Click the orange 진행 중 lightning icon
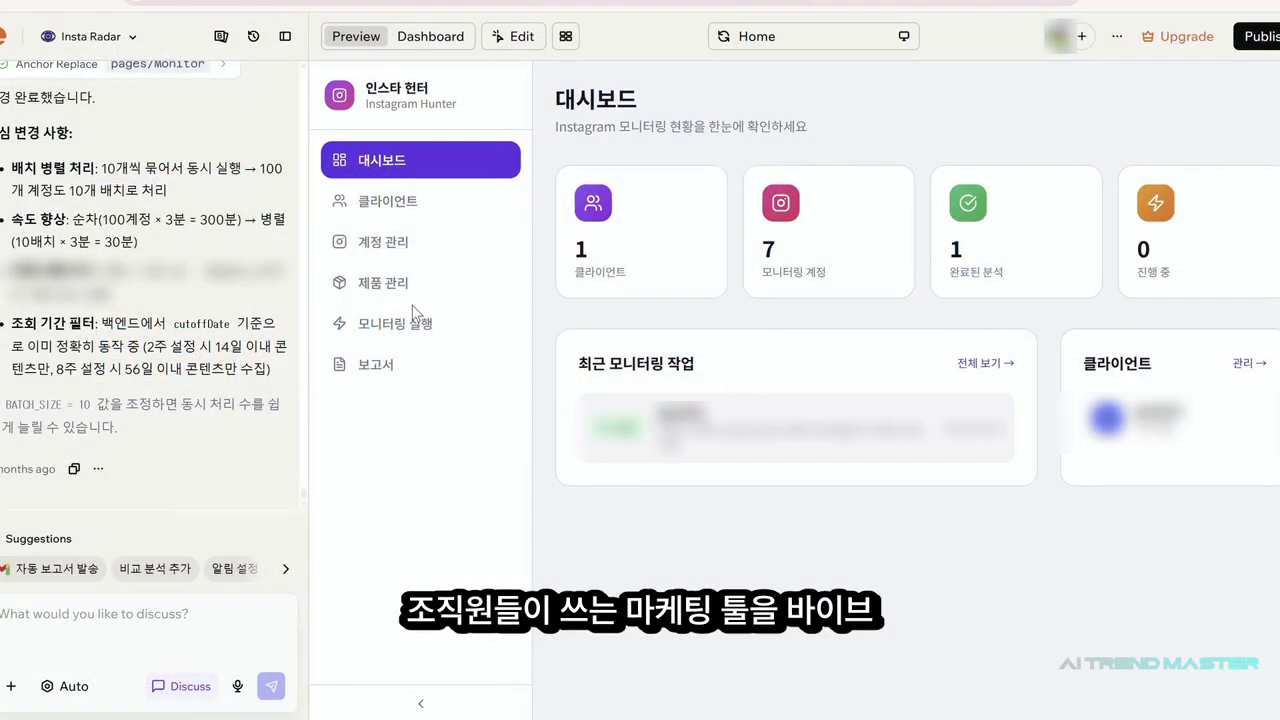 1156,203
